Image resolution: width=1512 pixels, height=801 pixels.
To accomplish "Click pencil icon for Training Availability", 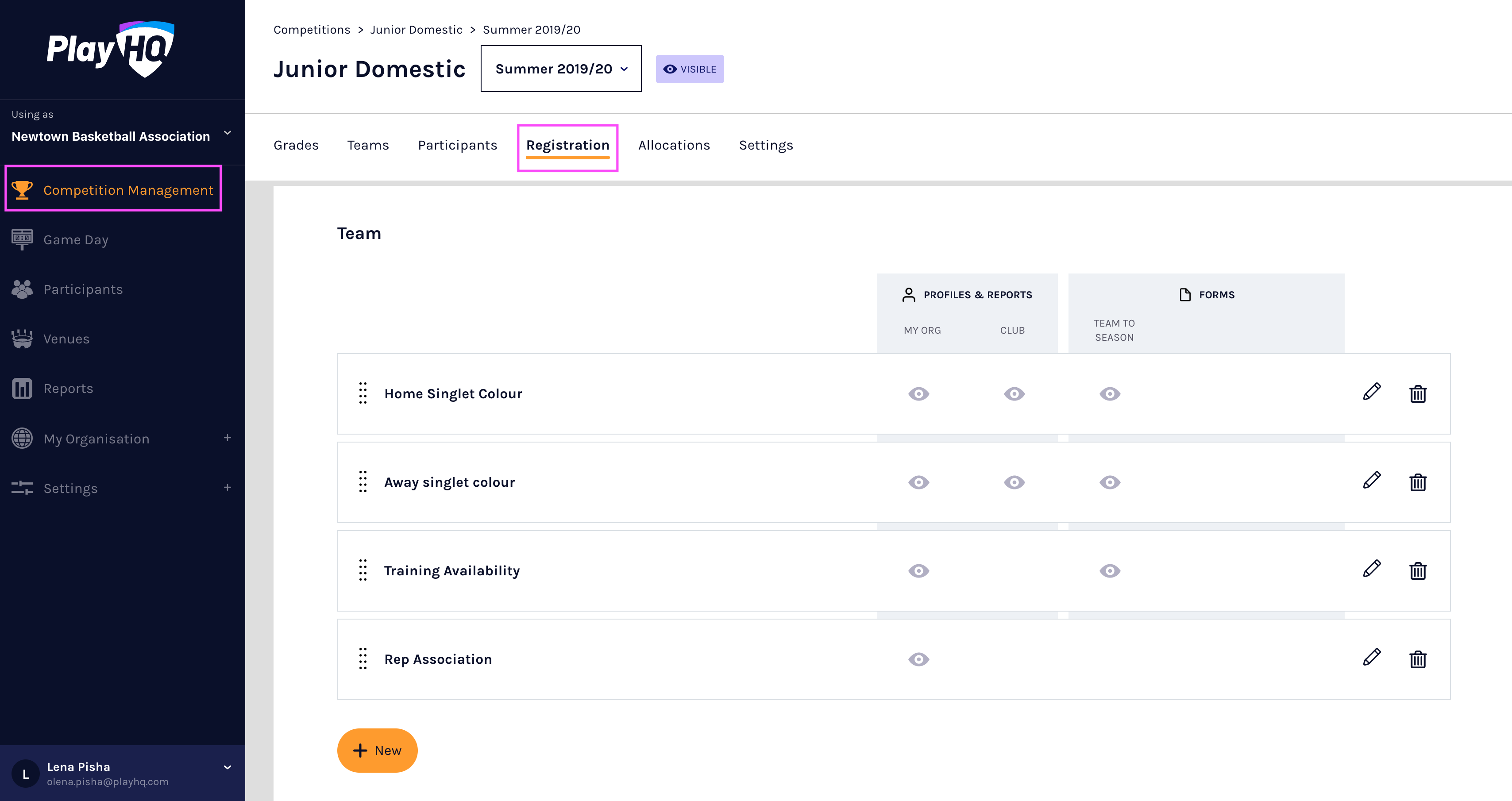I will [x=1371, y=570].
